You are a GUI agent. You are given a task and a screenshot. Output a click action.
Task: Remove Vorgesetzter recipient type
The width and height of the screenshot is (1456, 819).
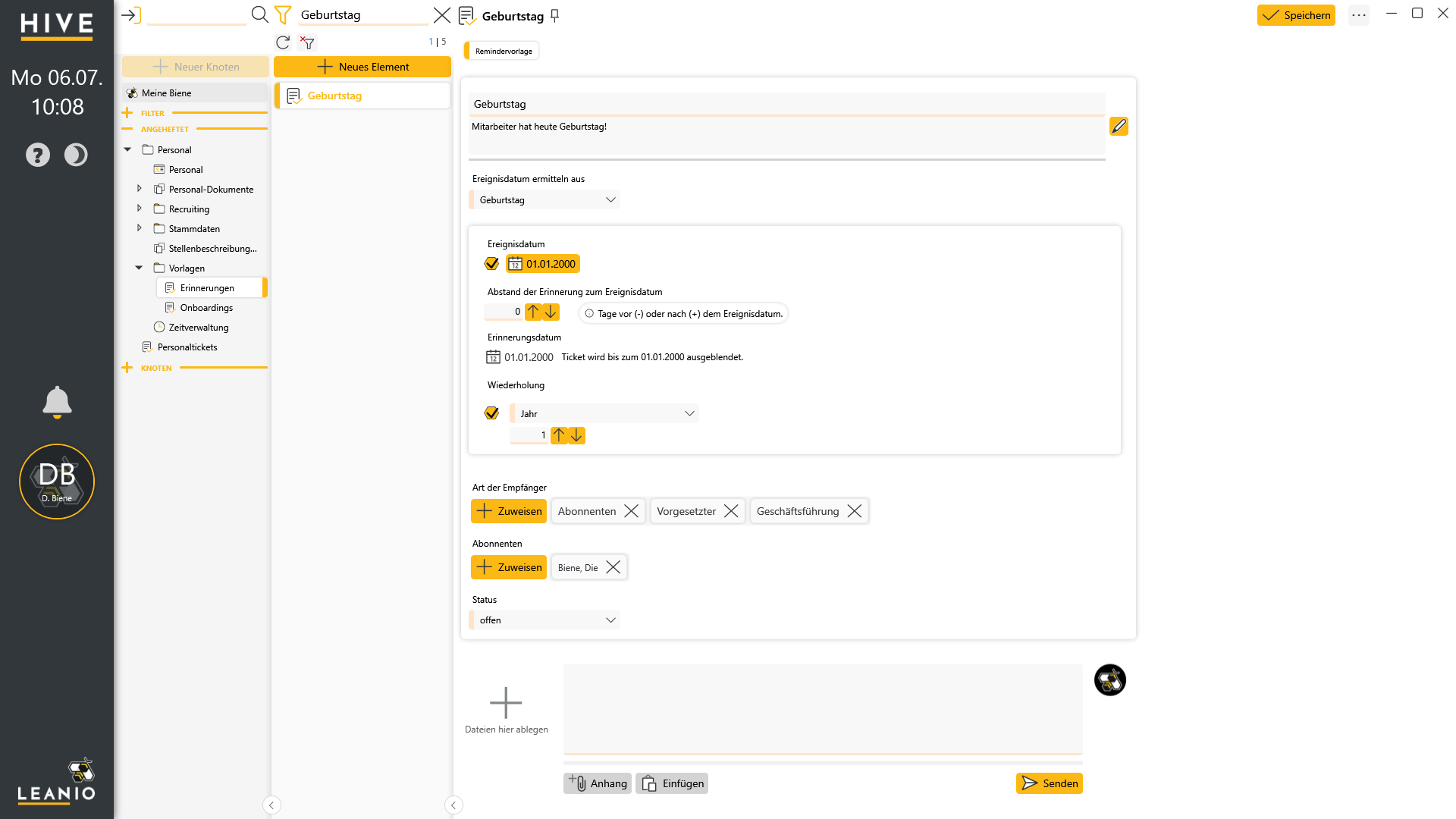(x=731, y=511)
